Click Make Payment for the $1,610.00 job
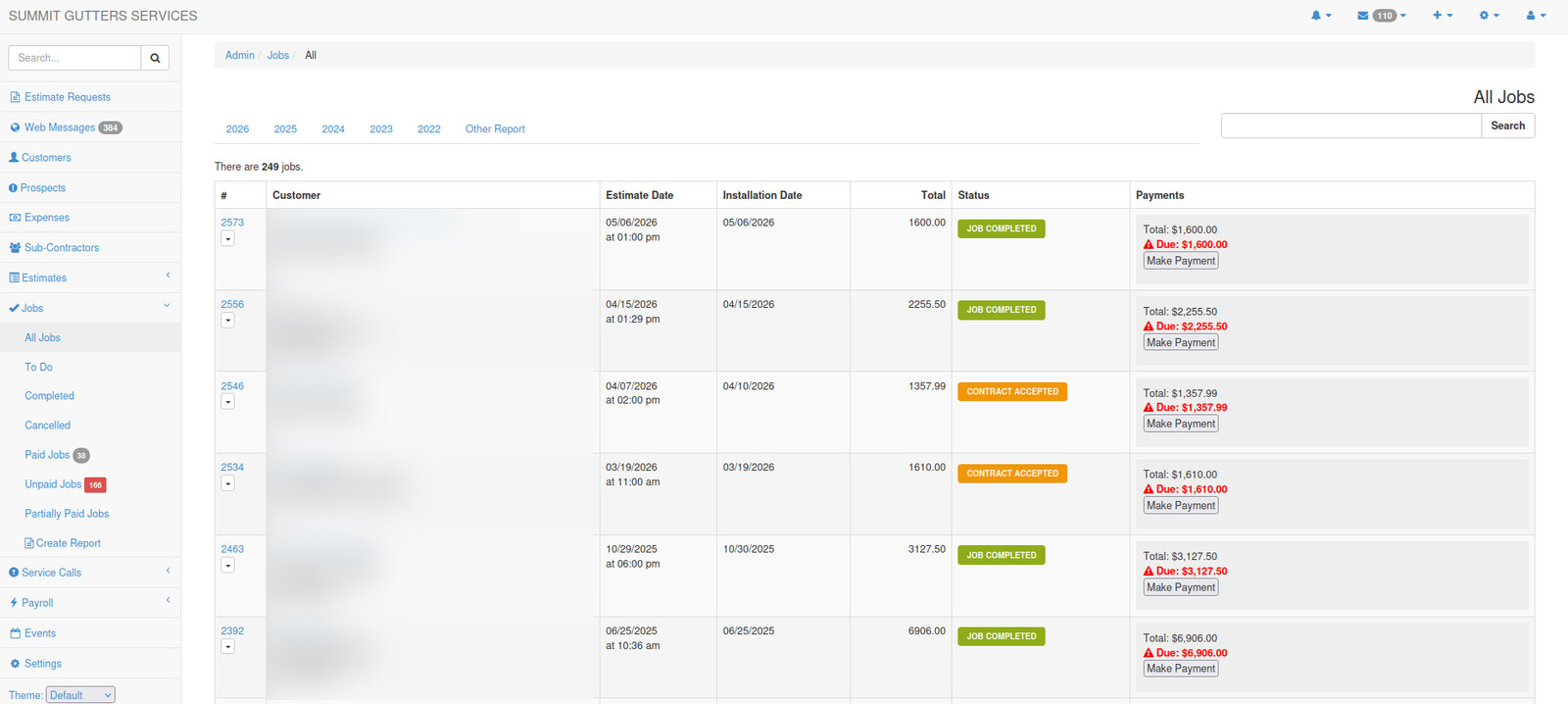 pyautogui.click(x=1181, y=506)
